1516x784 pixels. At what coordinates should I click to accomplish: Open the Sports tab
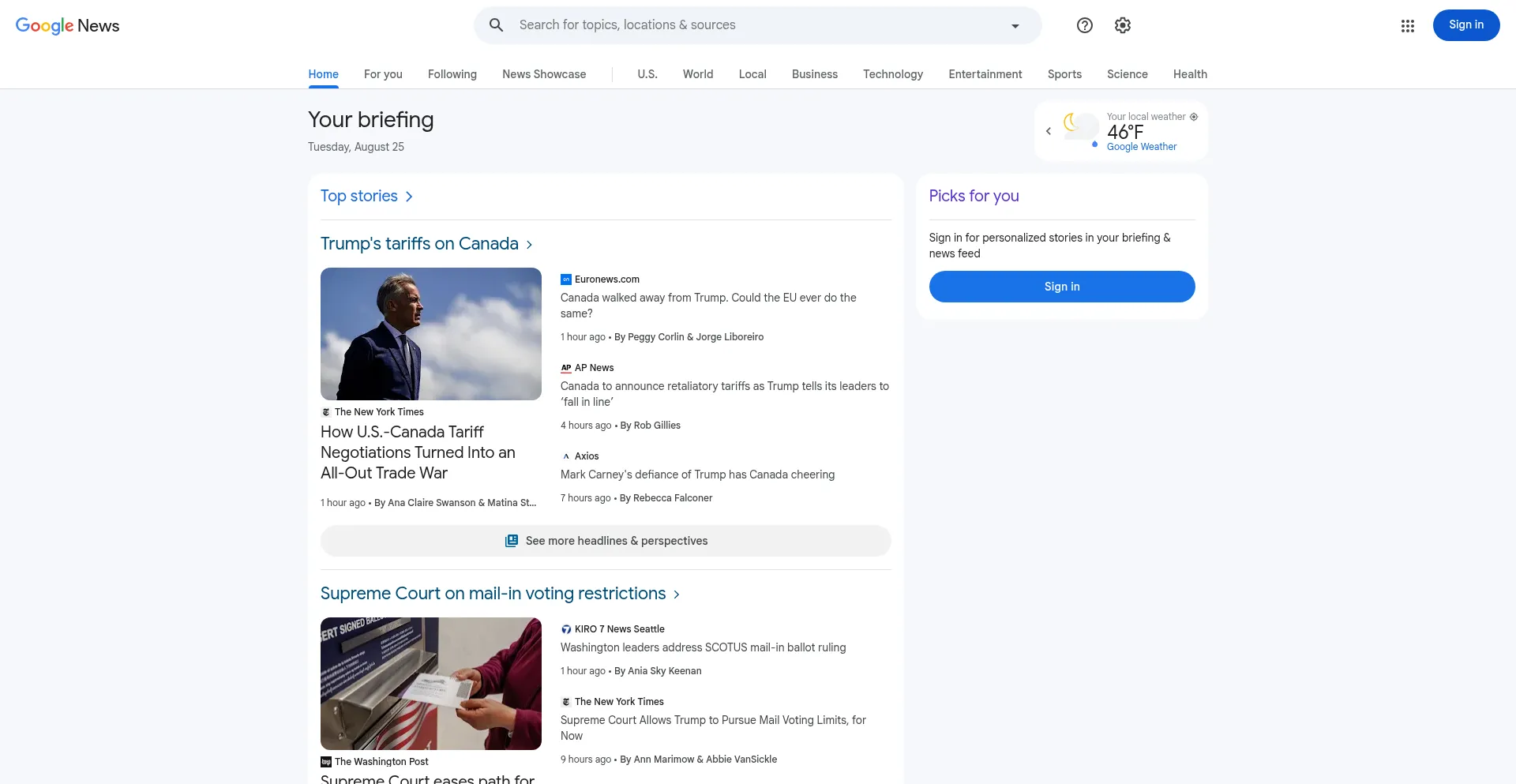pyautogui.click(x=1064, y=74)
